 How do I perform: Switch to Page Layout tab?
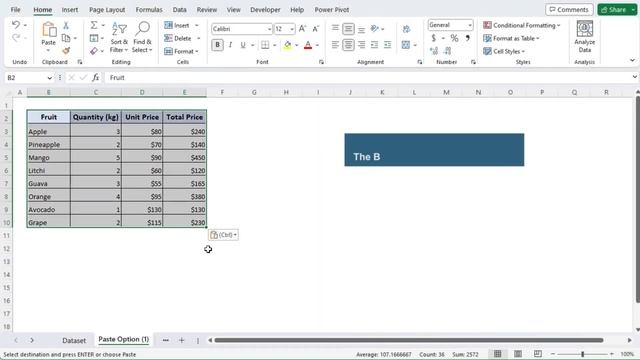pos(107,9)
